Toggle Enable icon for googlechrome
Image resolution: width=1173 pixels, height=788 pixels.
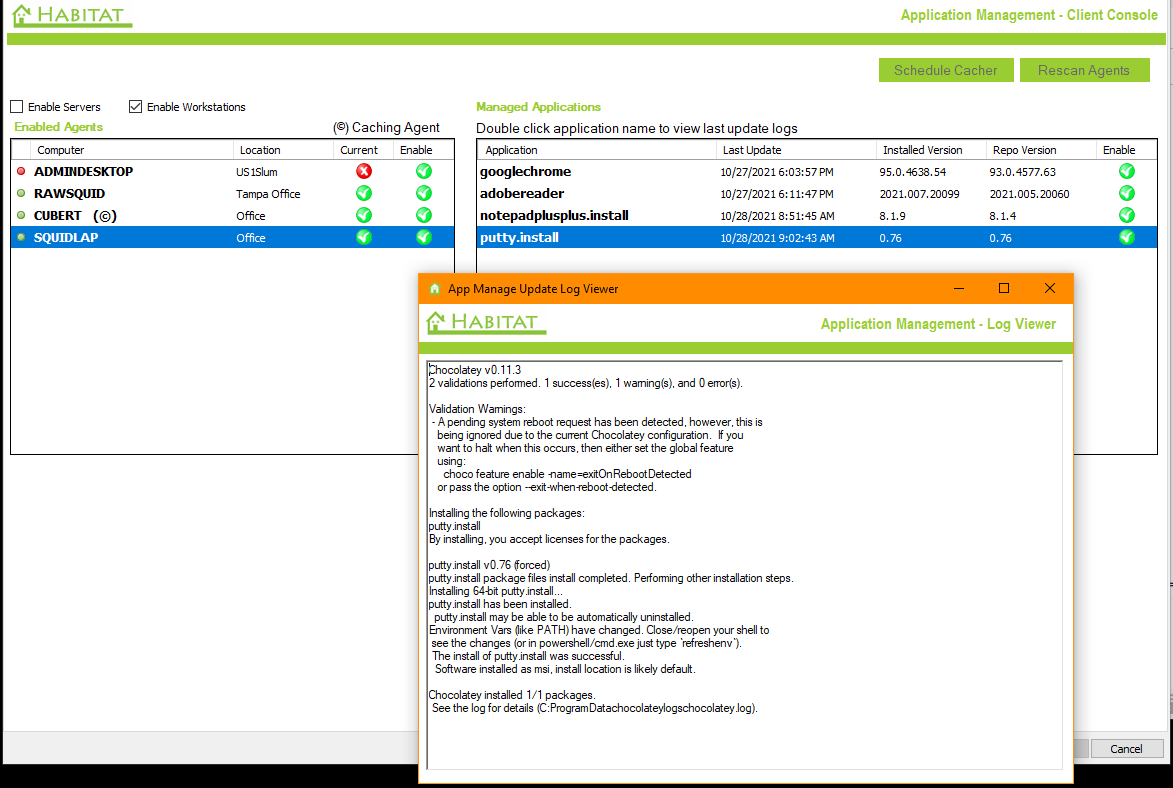1127,172
